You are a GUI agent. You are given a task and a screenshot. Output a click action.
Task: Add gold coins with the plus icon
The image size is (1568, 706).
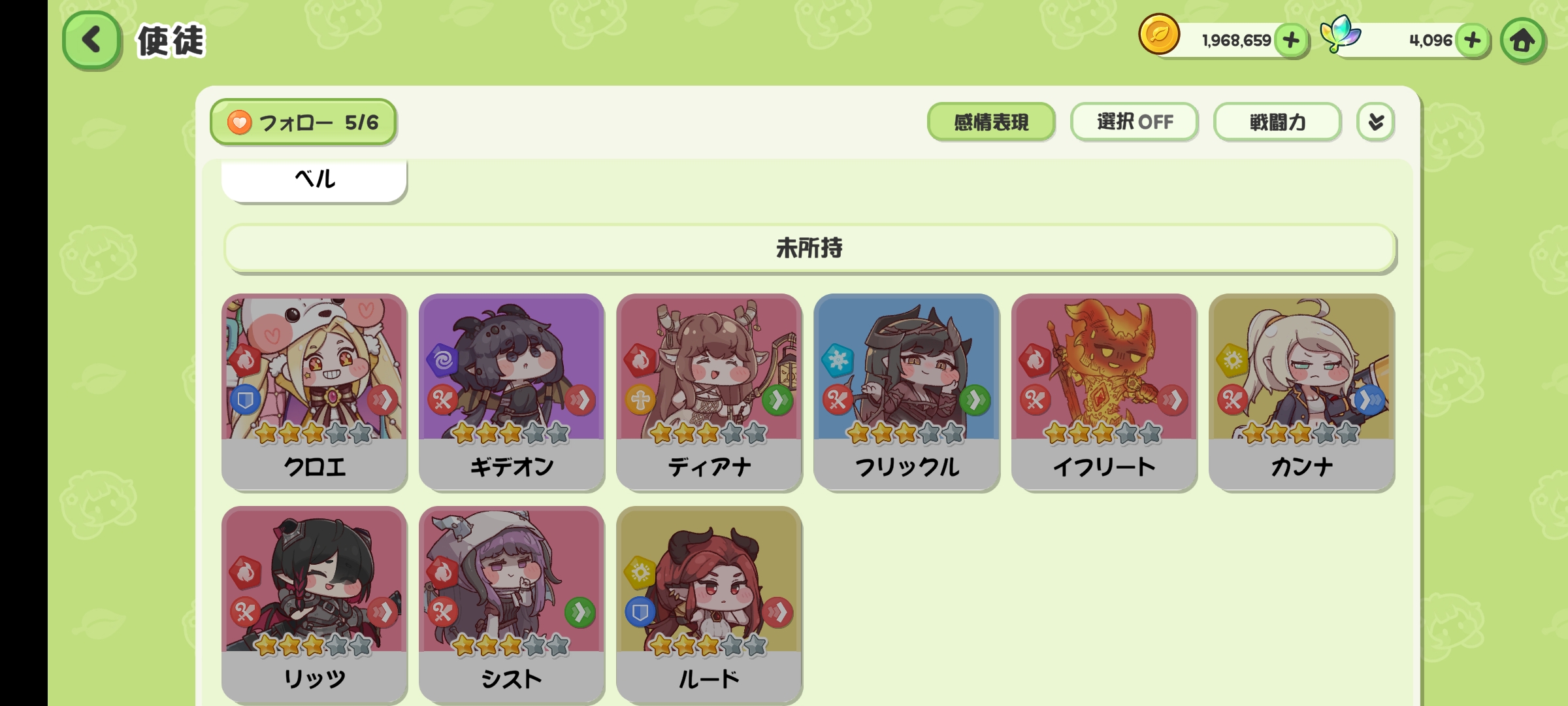point(1291,41)
